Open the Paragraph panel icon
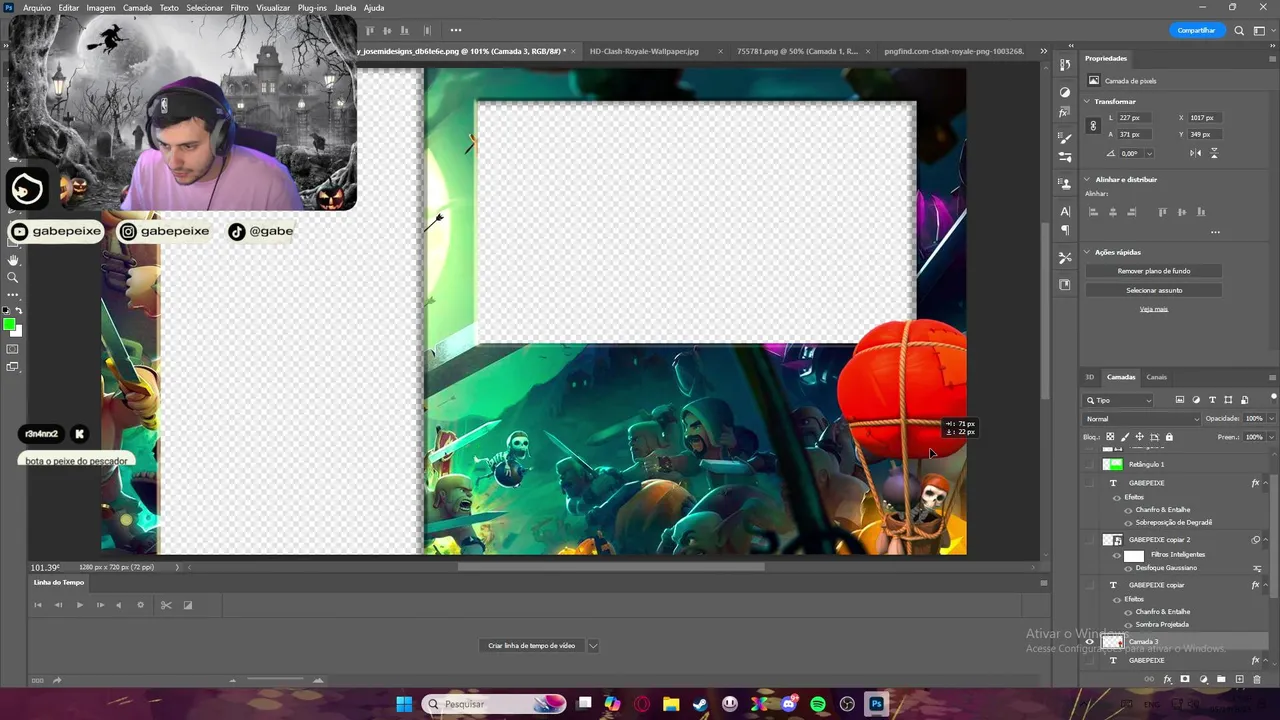This screenshot has width=1280, height=720. click(x=1065, y=230)
